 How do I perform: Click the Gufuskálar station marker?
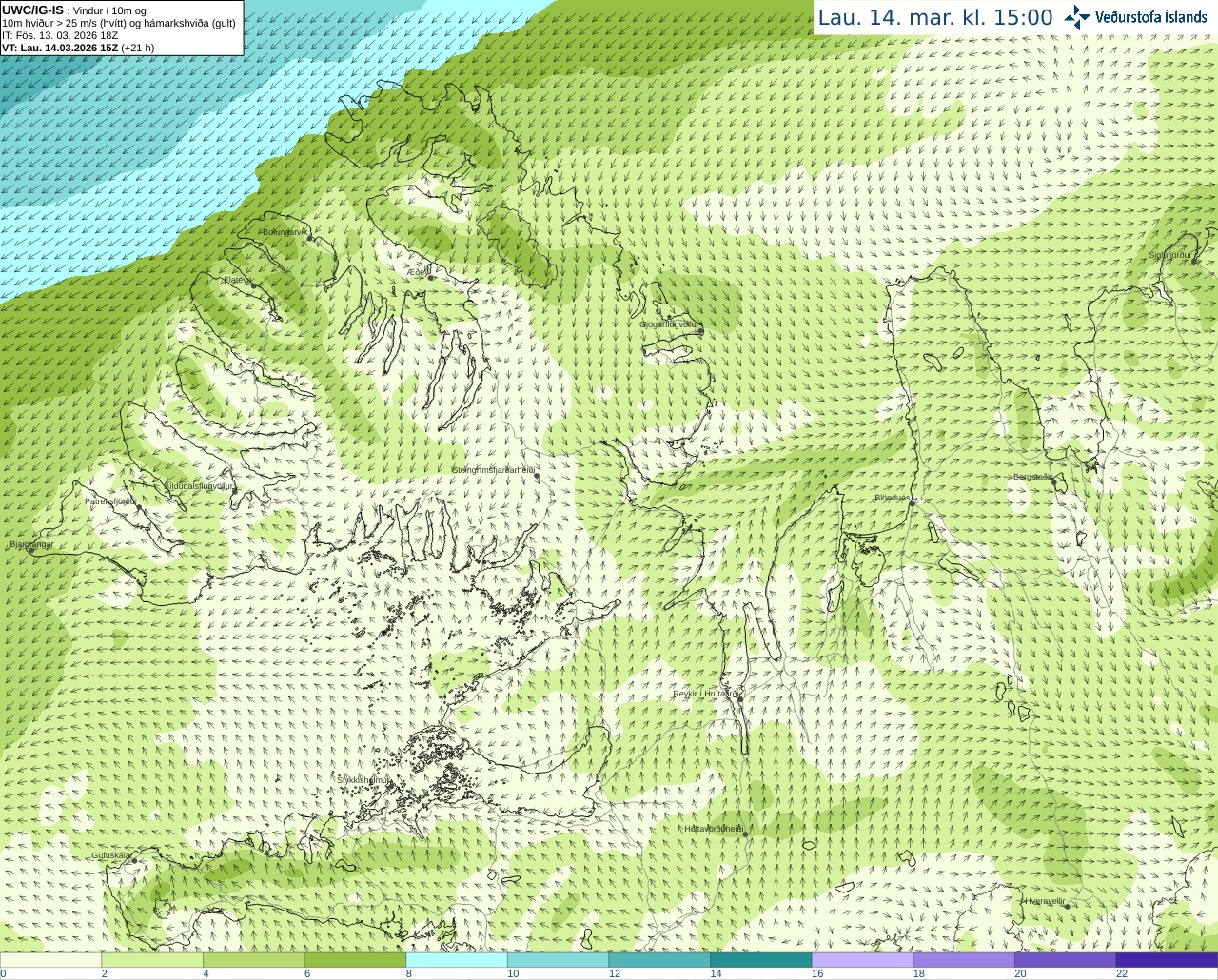tap(134, 861)
